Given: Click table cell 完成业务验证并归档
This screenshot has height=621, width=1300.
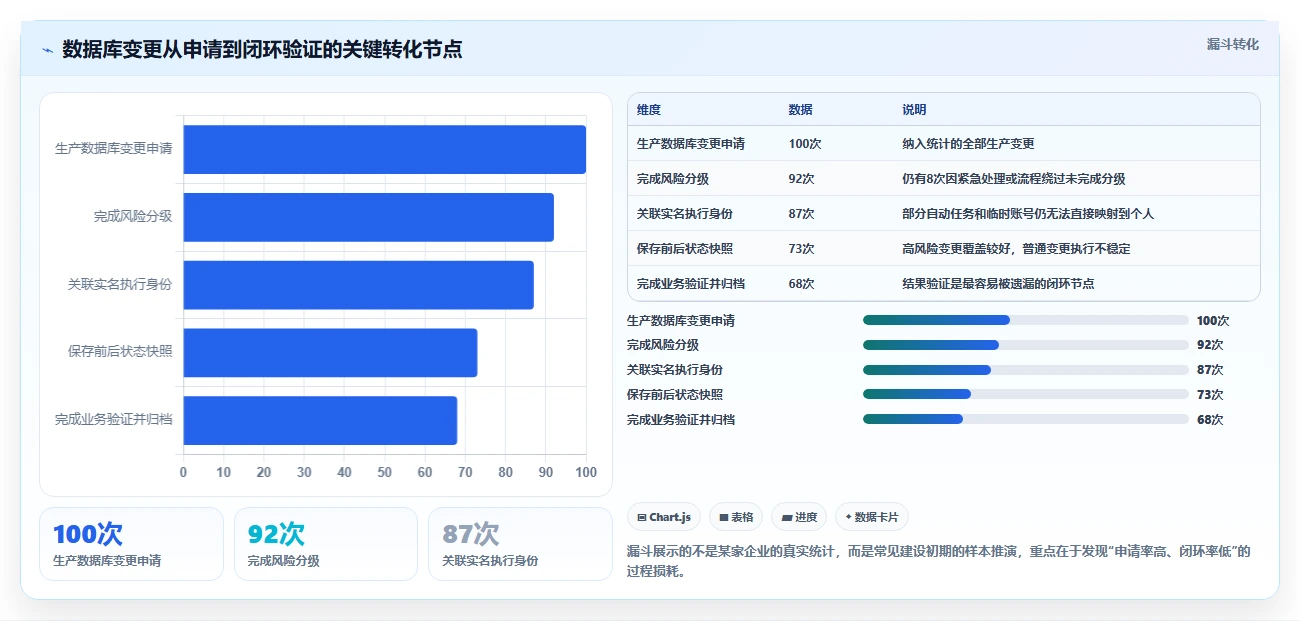Looking at the screenshot, I should coord(691,284).
